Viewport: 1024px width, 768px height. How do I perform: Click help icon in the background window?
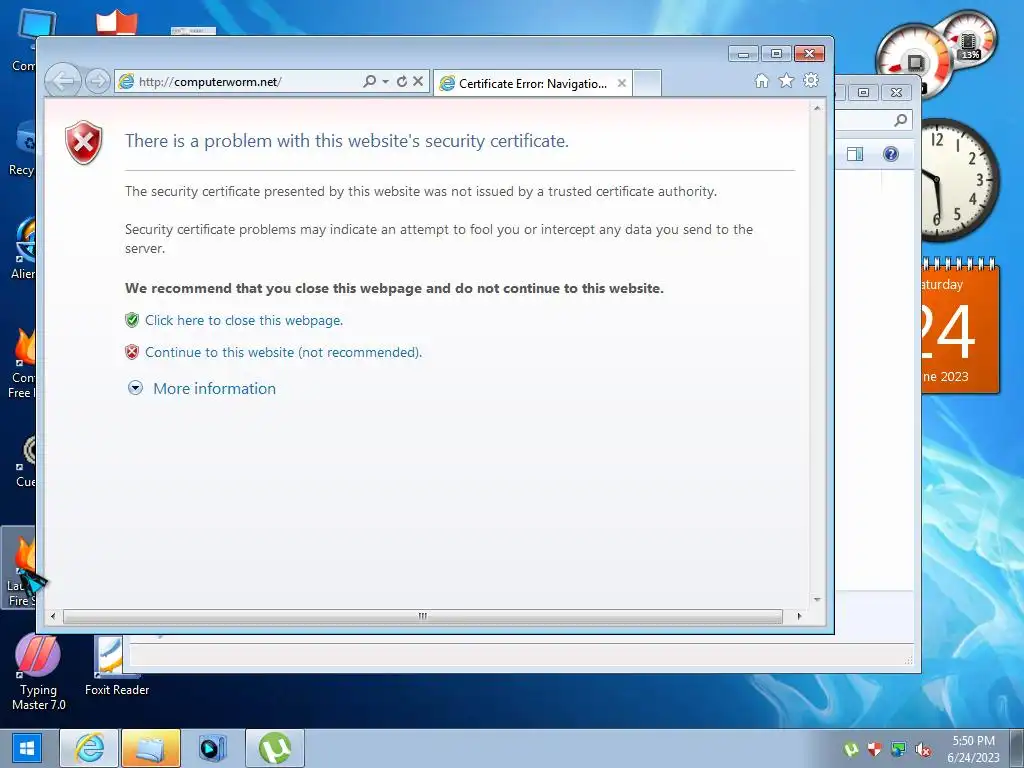[891, 154]
